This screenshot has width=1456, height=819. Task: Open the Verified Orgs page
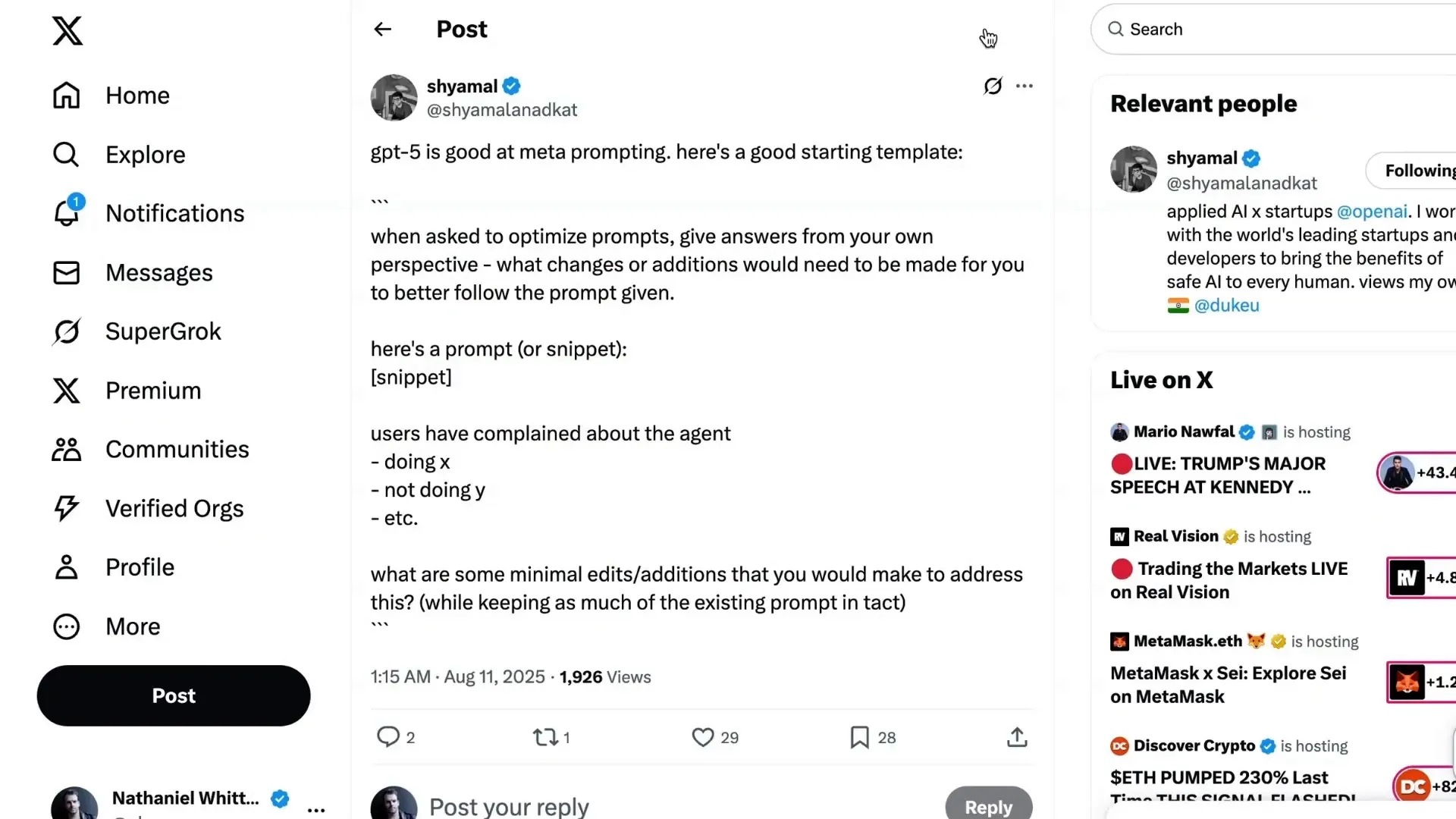click(174, 508)
